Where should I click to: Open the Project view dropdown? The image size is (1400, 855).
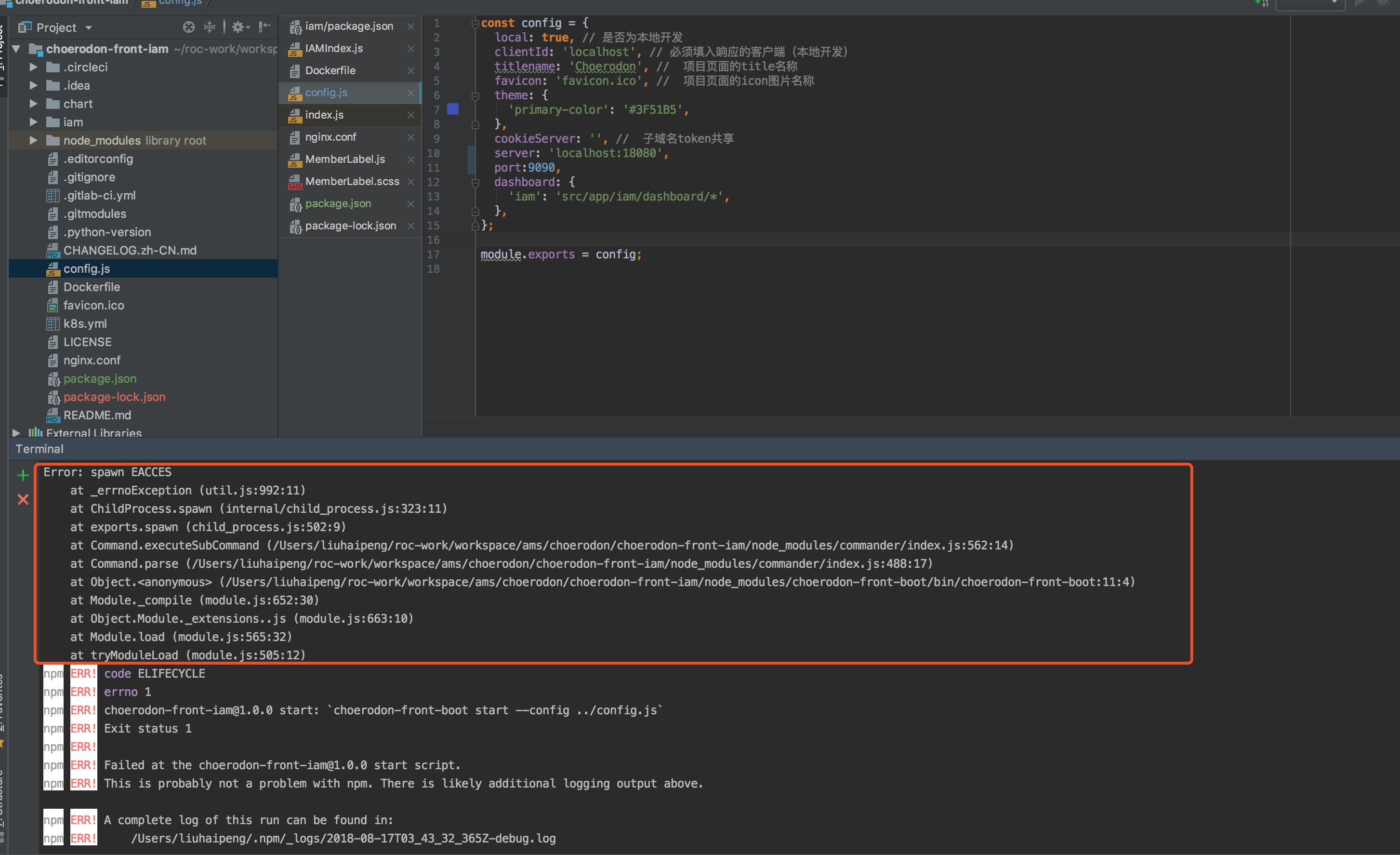click(x=55, y=27)
